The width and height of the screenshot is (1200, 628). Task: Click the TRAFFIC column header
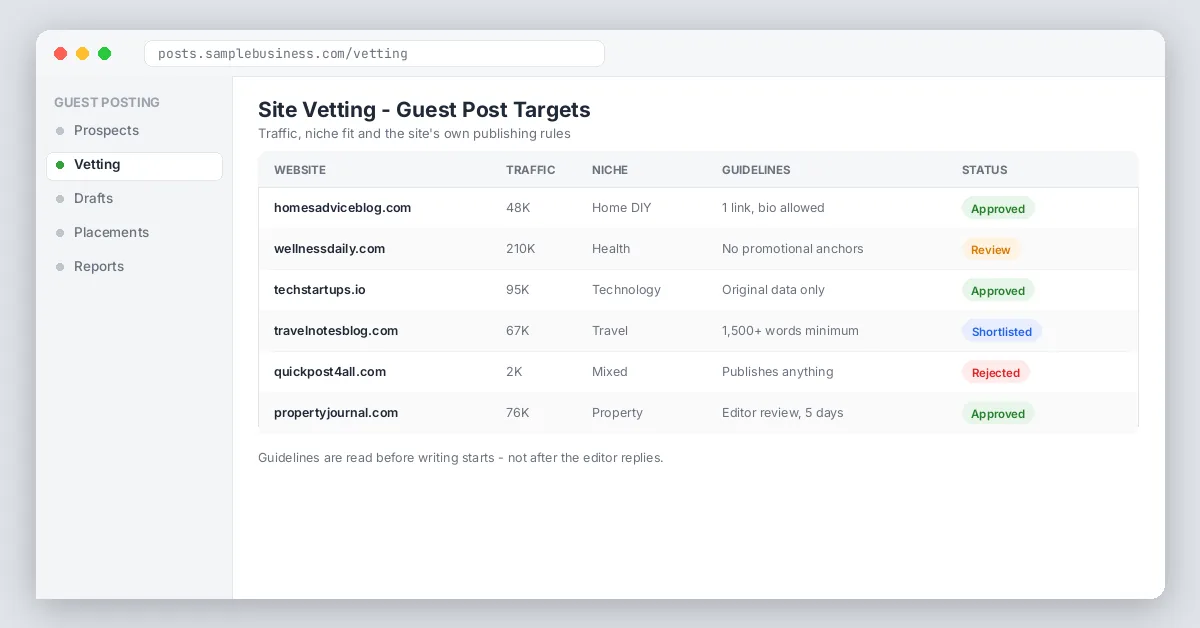click(531, 170)
